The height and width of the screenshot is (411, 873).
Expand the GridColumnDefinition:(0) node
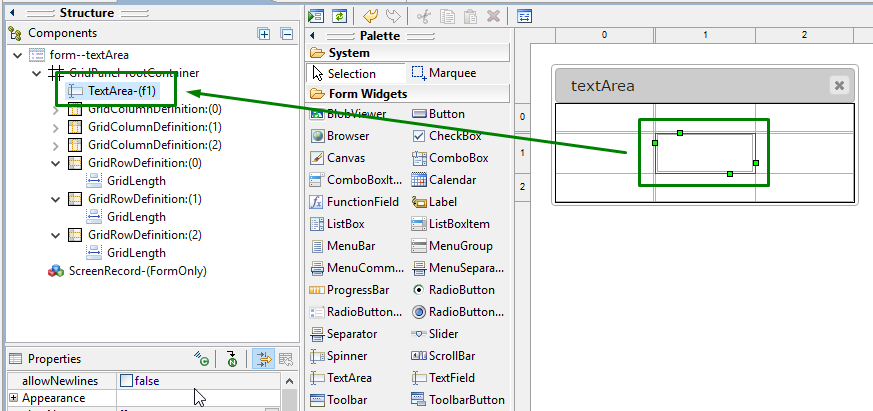(x=55, y=109)
